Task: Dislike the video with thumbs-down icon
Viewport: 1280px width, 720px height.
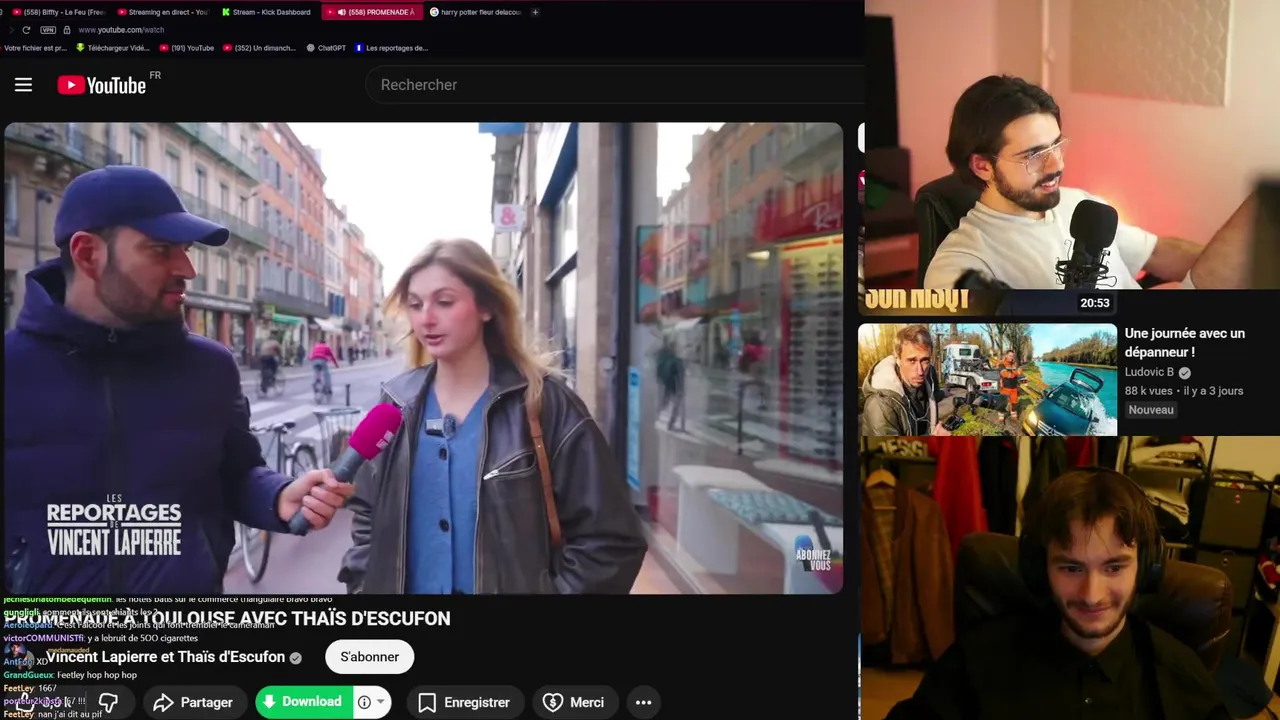Action: (x=108, y=703)
